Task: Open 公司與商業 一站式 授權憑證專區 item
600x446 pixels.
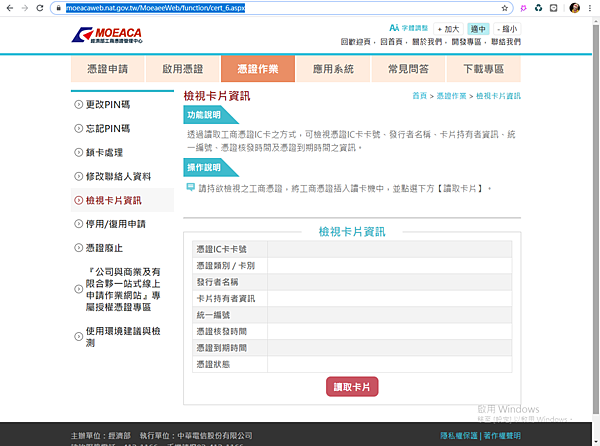Action: [x=123, y=290]
